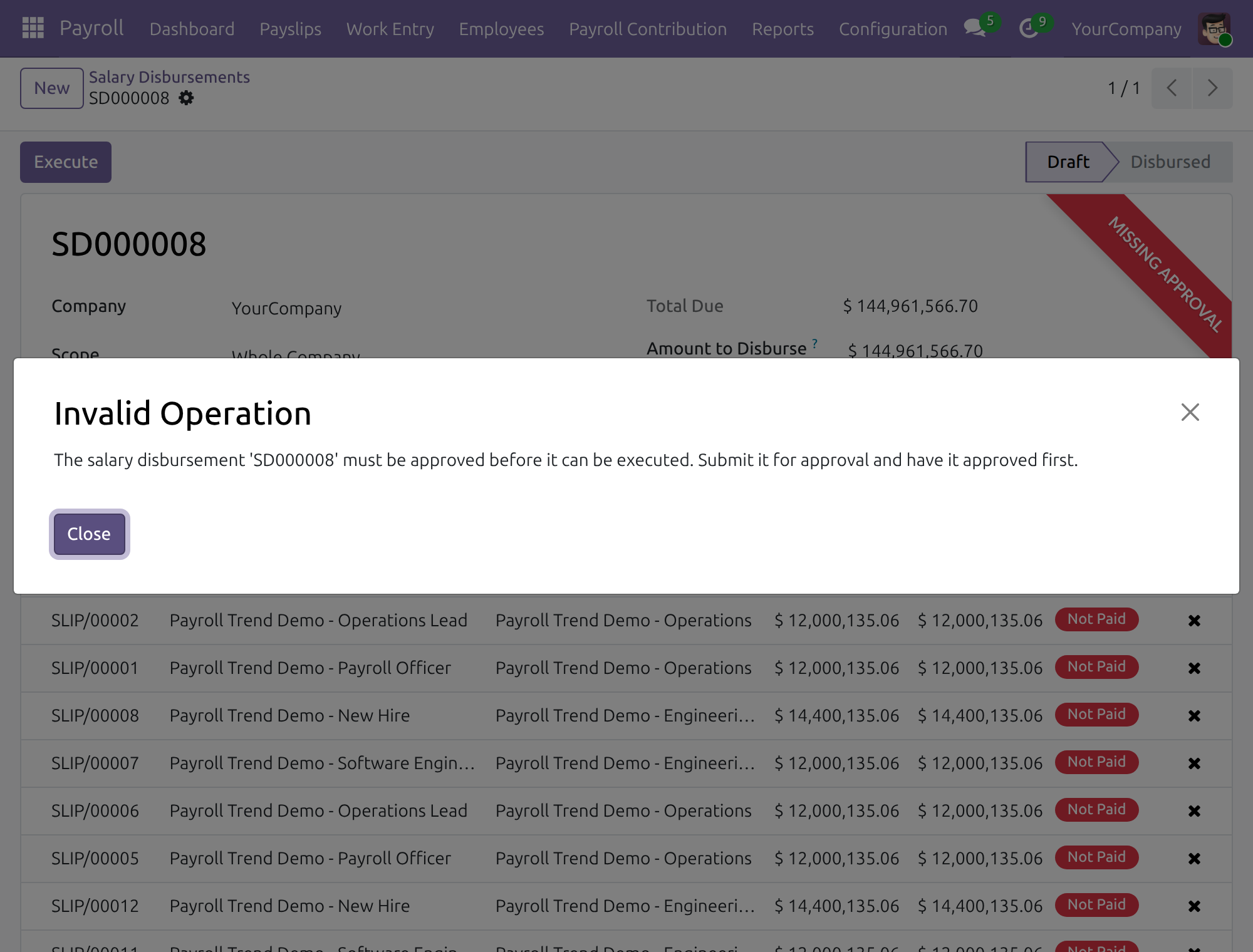Image resolution: width=1253 pixels, height=952 pixels.
Task: Go to the next record arrow
Action: 1212,88
